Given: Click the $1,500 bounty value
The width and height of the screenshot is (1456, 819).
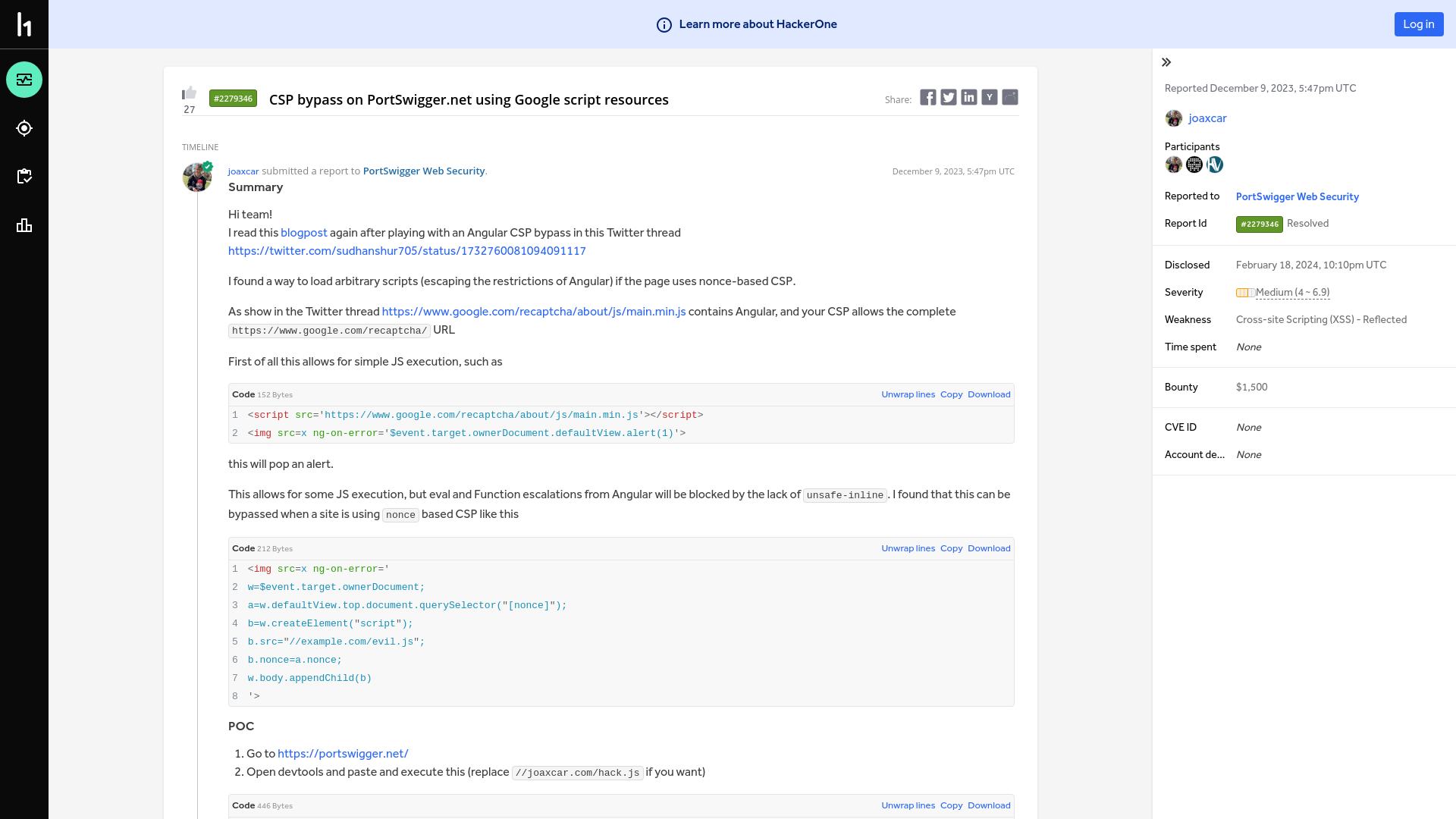Looking at the screenshot, I should click(x=1251, y=388).
